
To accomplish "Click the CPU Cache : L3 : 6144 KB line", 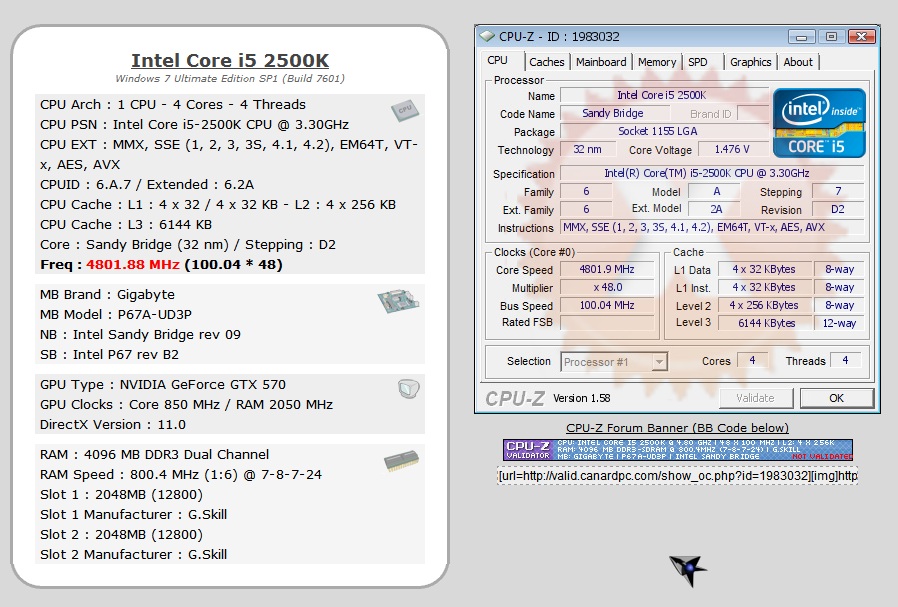I will click(x=125, y=224).
